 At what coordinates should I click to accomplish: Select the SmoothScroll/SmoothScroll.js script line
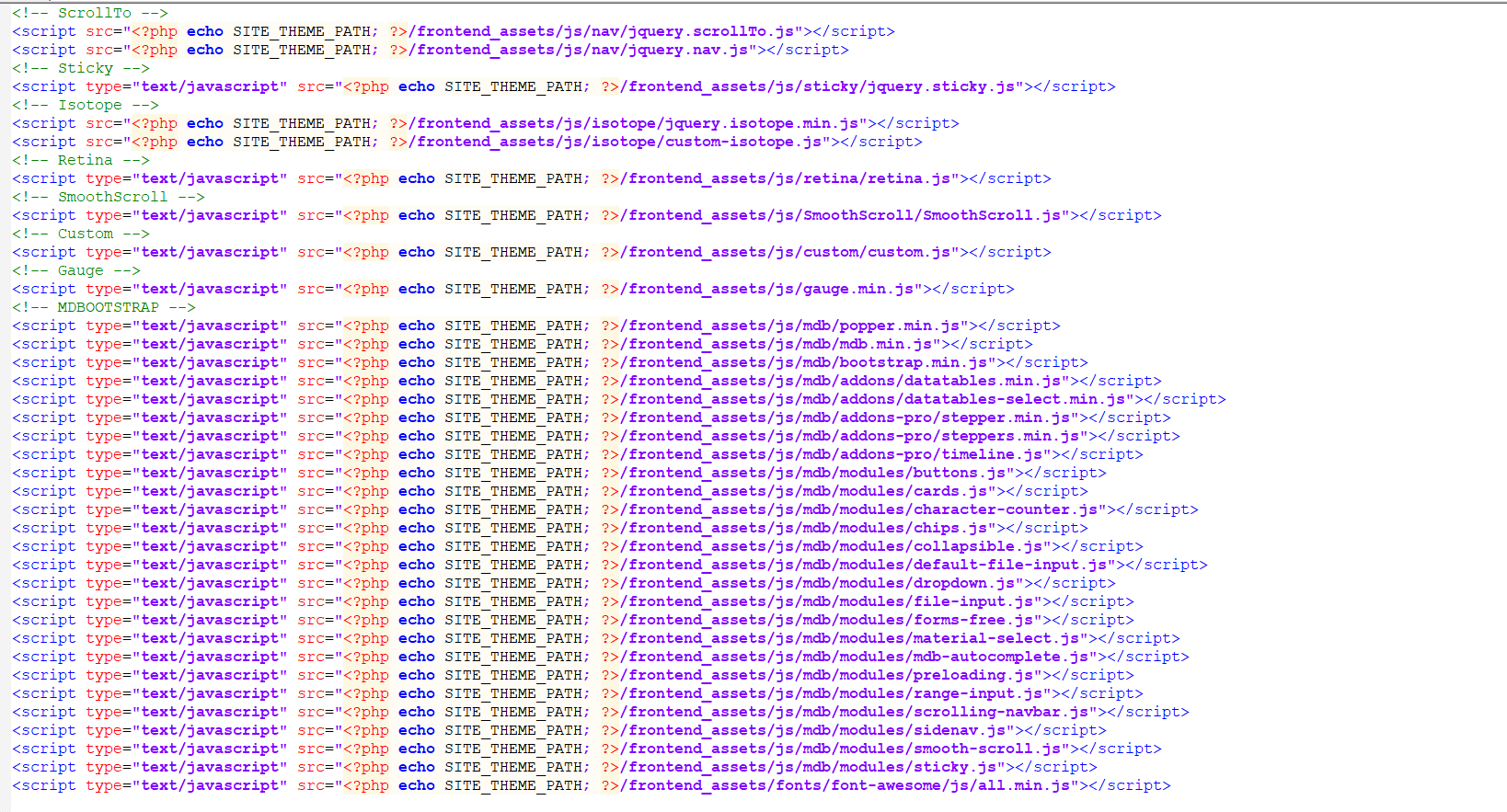coord(587,215)
